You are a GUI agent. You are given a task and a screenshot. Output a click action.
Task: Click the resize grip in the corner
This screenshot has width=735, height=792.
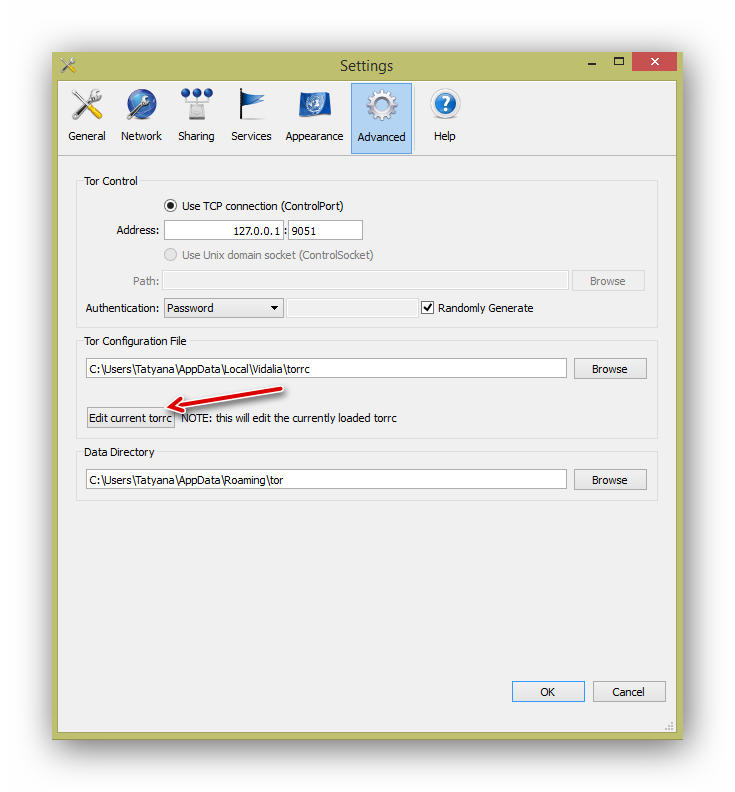pos(669,726)
